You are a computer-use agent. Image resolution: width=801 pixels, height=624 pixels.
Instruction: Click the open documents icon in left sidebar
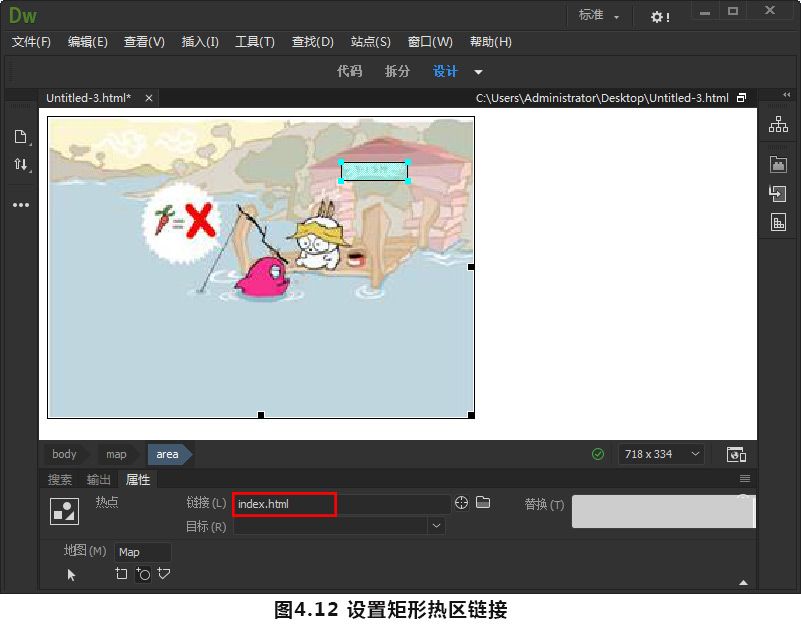20,136
